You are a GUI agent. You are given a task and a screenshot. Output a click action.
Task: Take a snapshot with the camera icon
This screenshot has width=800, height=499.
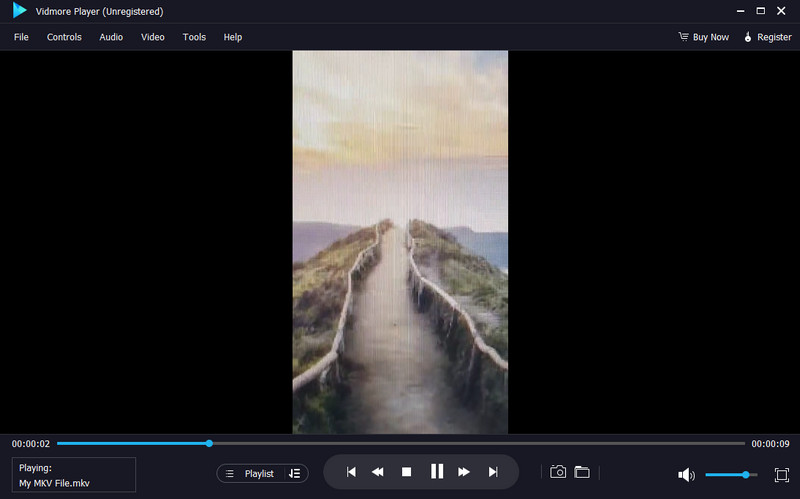[x=558, y=472]
